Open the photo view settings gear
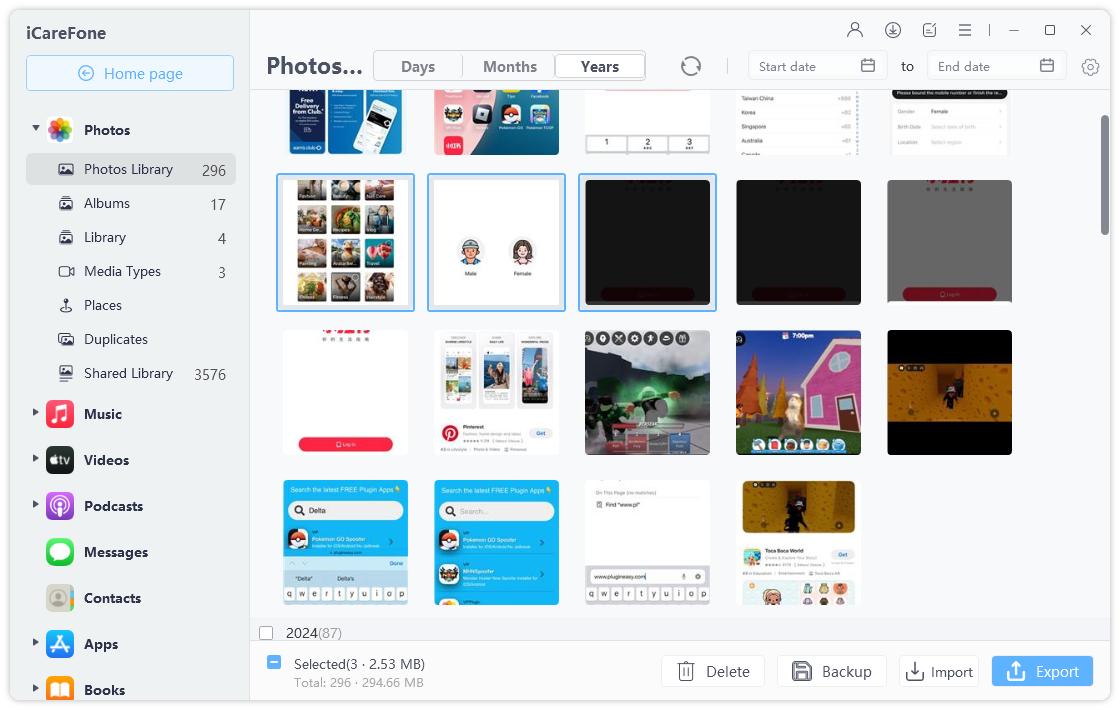This screenshot has height=710, width=1120. click(x=1089, y=66)
